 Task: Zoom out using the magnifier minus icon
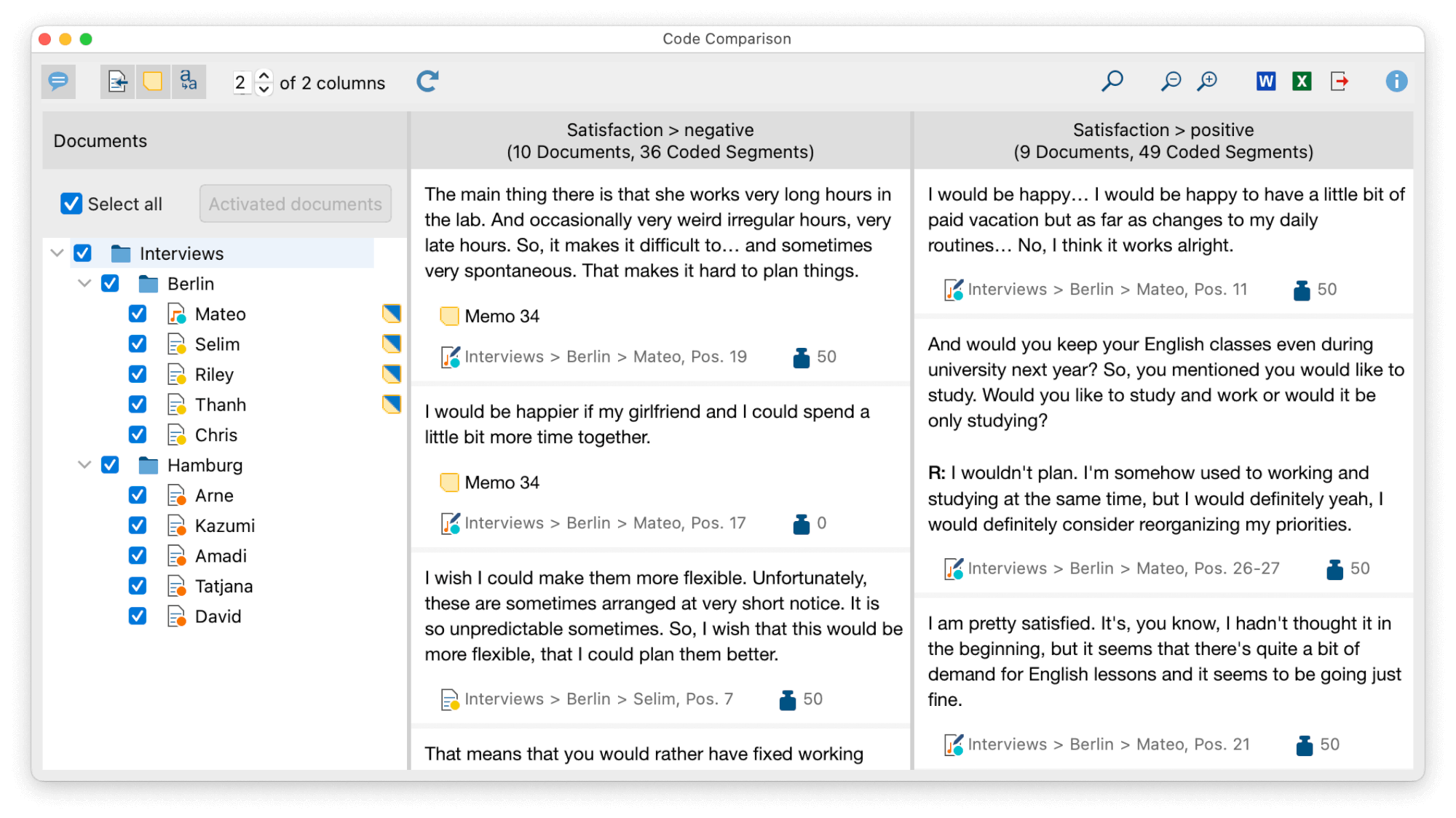pyautogui.click(x=1170, y=81)
